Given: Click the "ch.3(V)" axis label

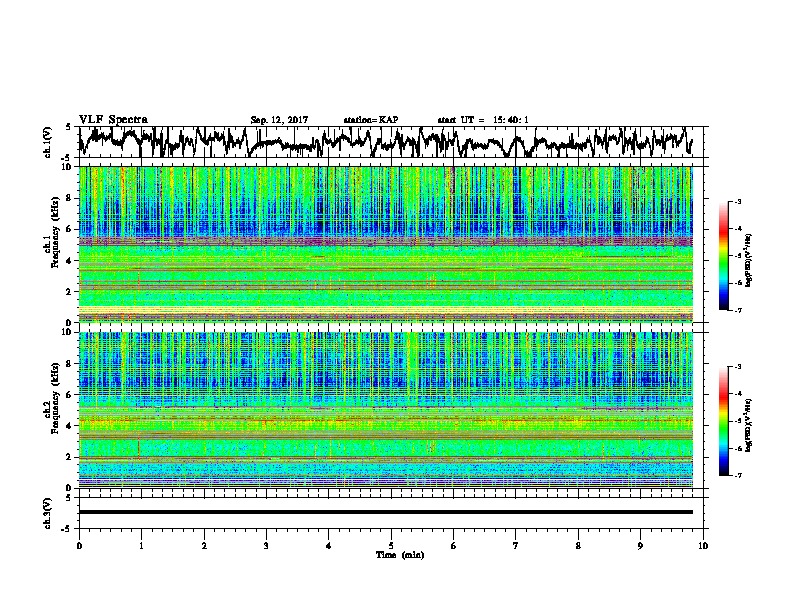Looking at the screenshot, I should [48, 514].
